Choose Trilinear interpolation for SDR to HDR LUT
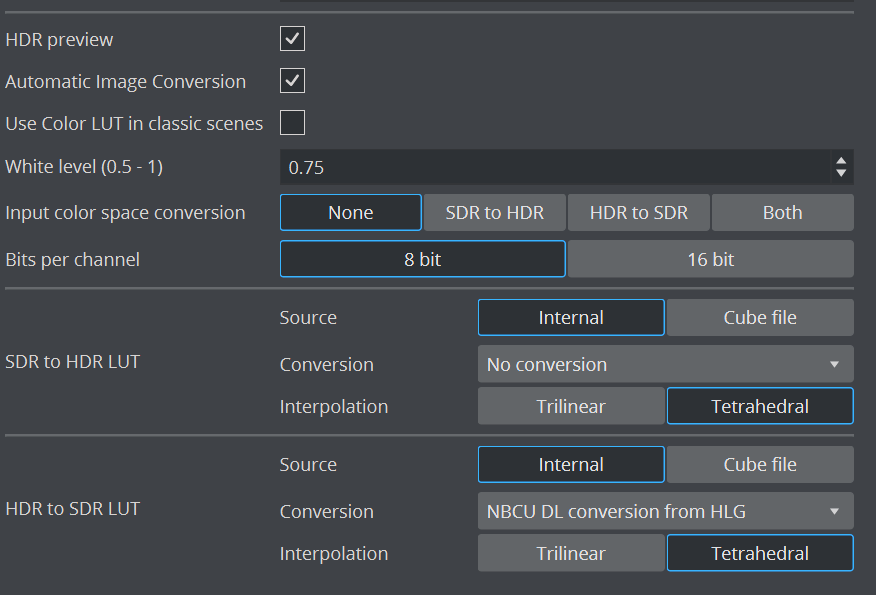Screen dimensions: 876x595 coord(570,406)
